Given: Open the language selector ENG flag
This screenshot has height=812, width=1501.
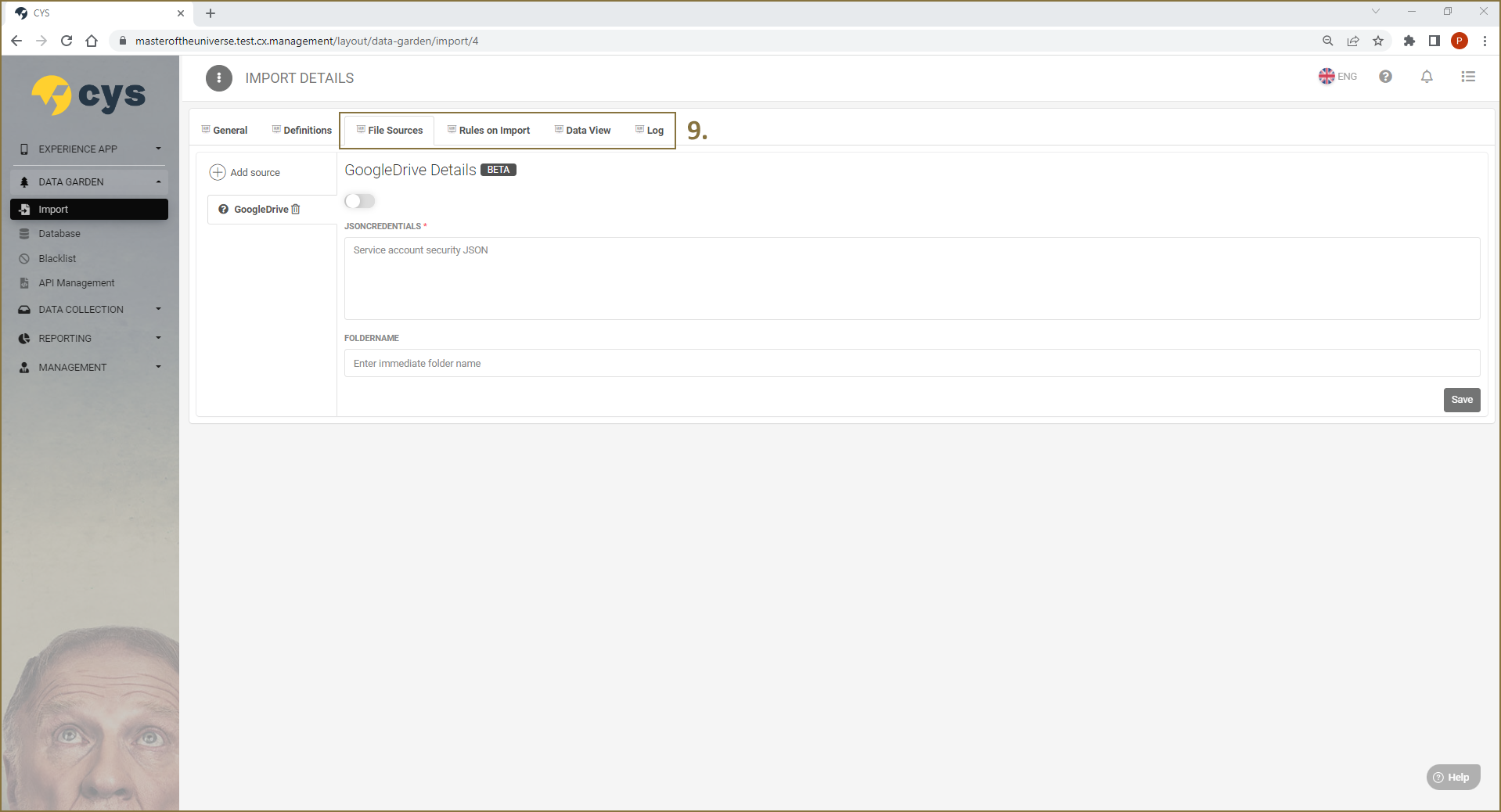Looking at the screenshot, I should coord(1337,76).
